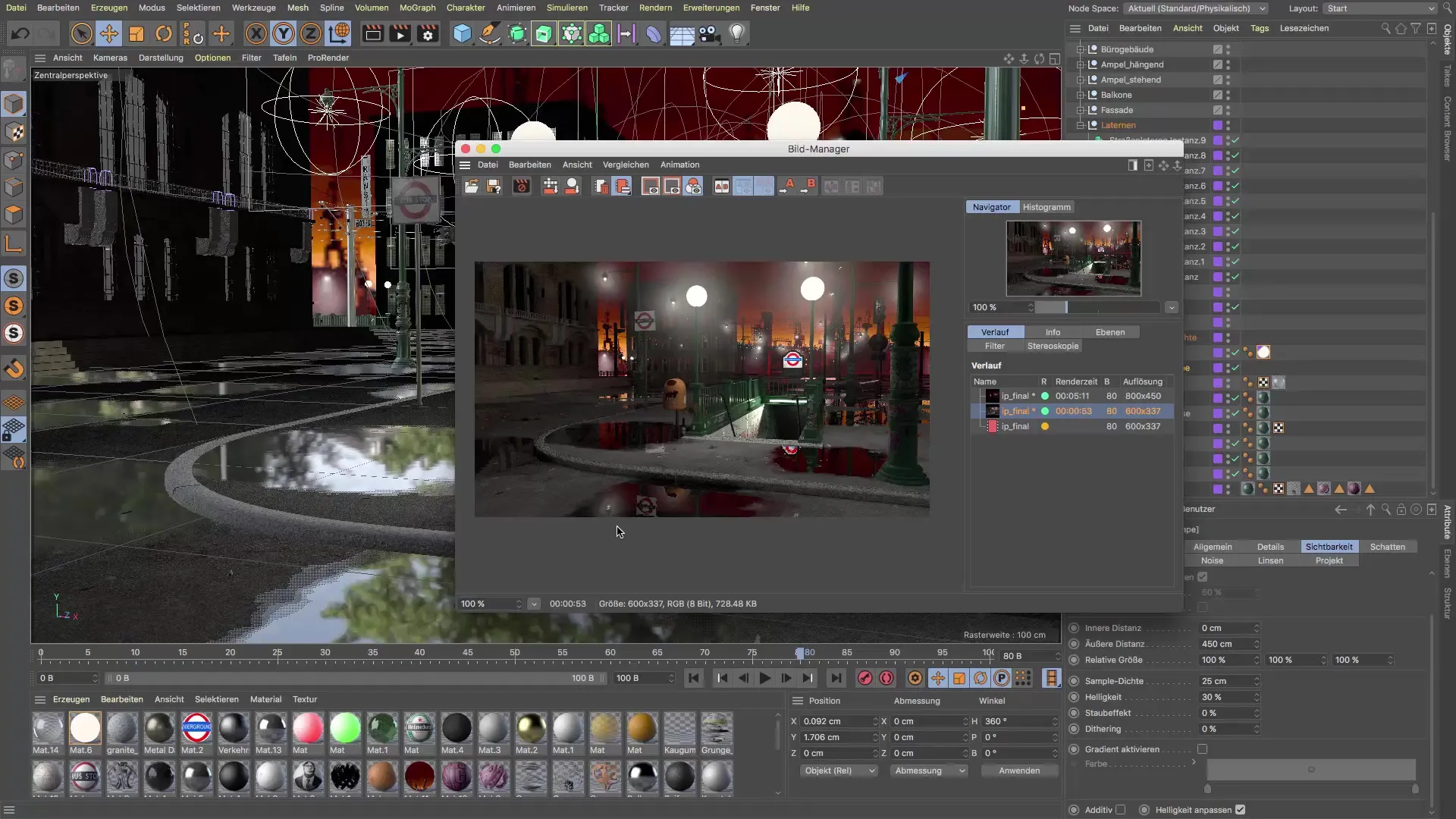
Task: Open Stereoskopie tab
Action: 1053,346
